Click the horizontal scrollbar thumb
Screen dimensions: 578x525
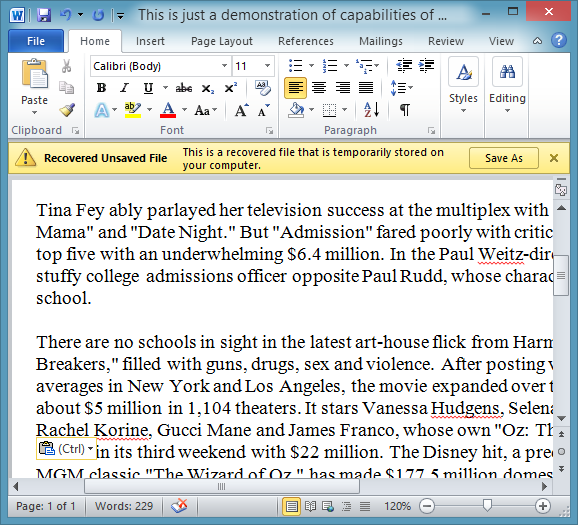click(x=222, y=486)
